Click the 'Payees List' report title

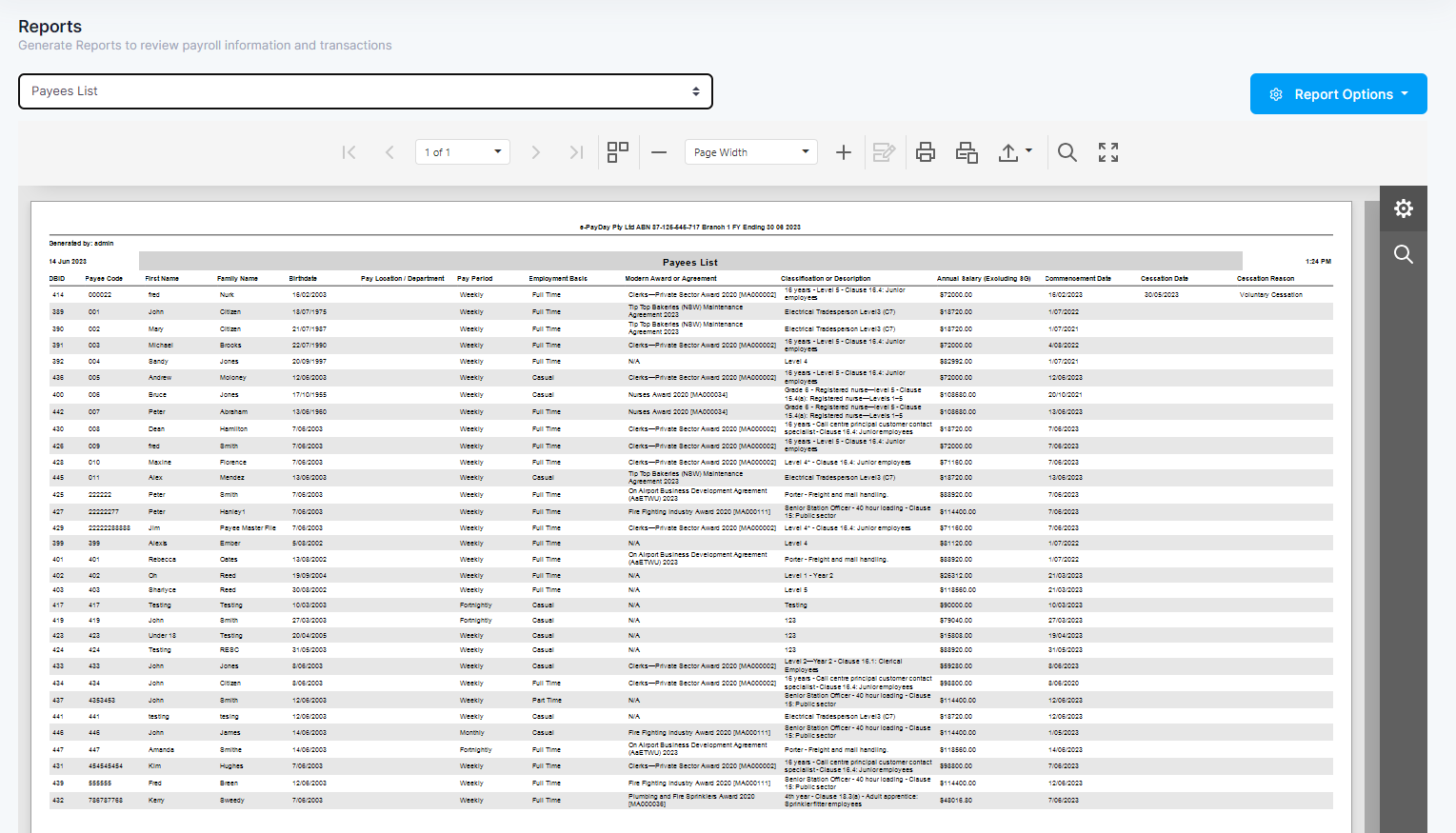coord(690,263)
